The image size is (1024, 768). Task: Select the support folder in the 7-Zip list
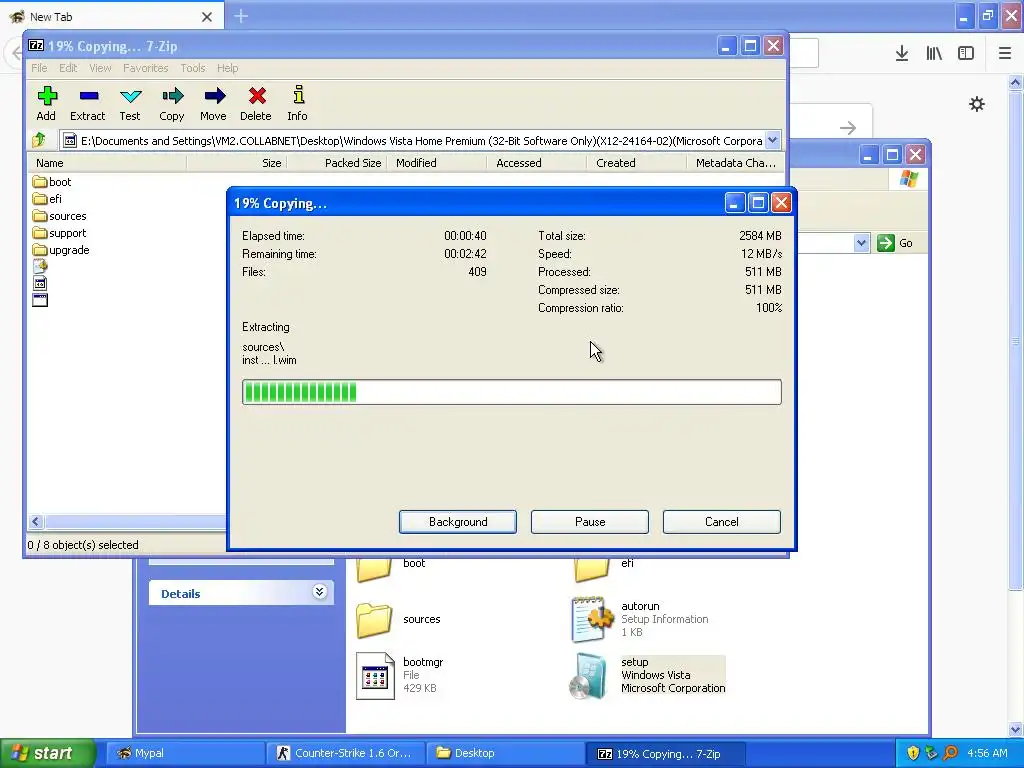coord(59,232)
